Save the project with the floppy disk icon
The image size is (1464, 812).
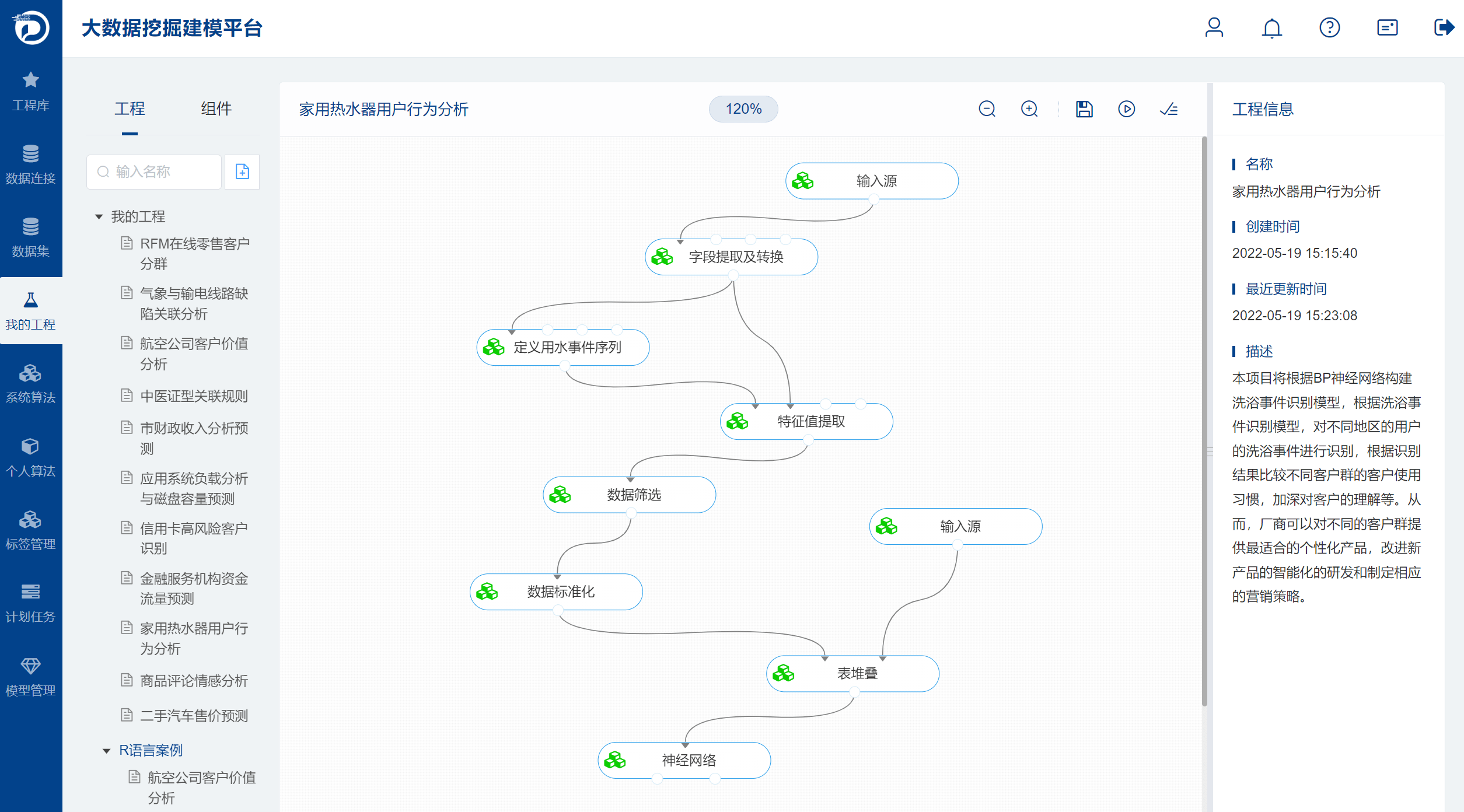1084,109
